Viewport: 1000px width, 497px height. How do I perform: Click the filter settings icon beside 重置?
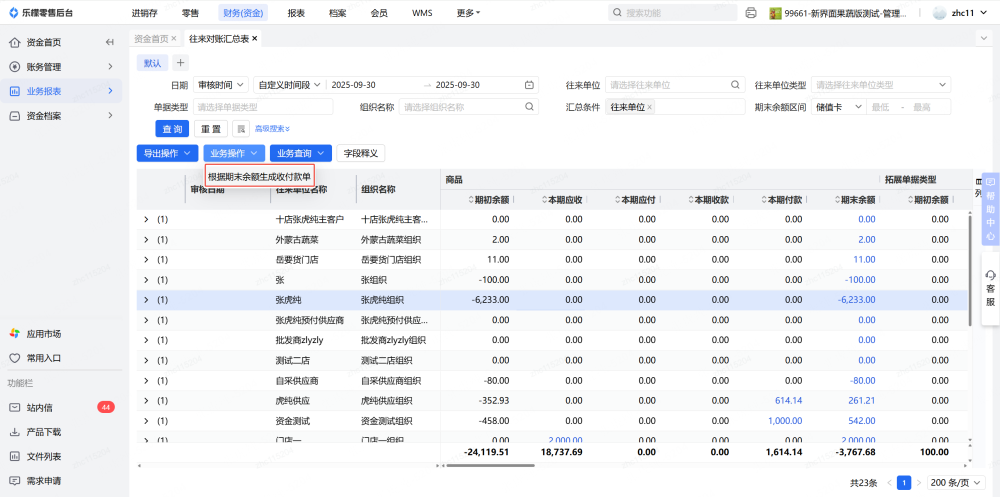pos(241,129)
